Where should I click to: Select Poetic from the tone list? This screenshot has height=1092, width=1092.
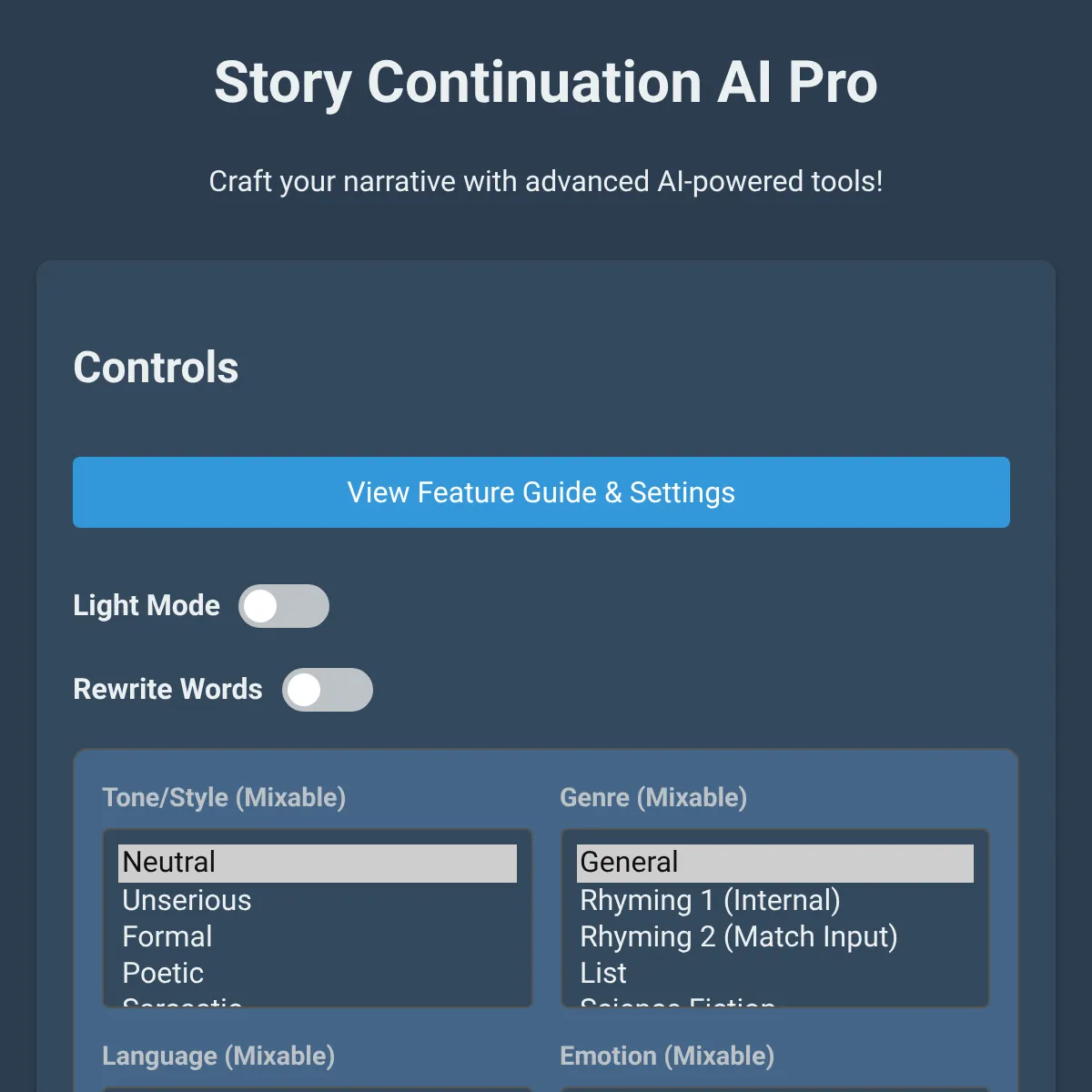click(x=163, y=973)
